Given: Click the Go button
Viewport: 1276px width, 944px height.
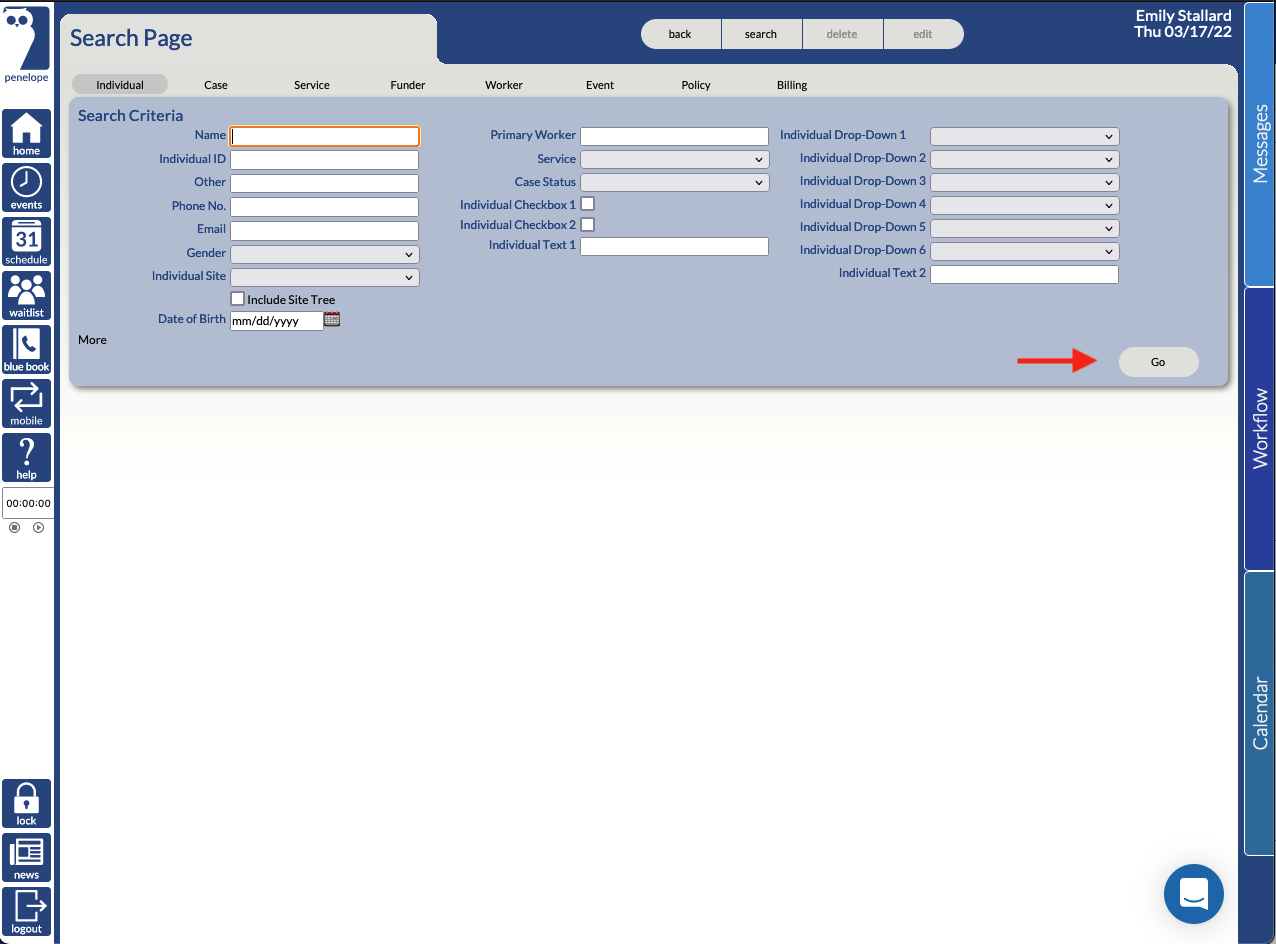Looking at the screenshot, I should tap(1158, 362).
